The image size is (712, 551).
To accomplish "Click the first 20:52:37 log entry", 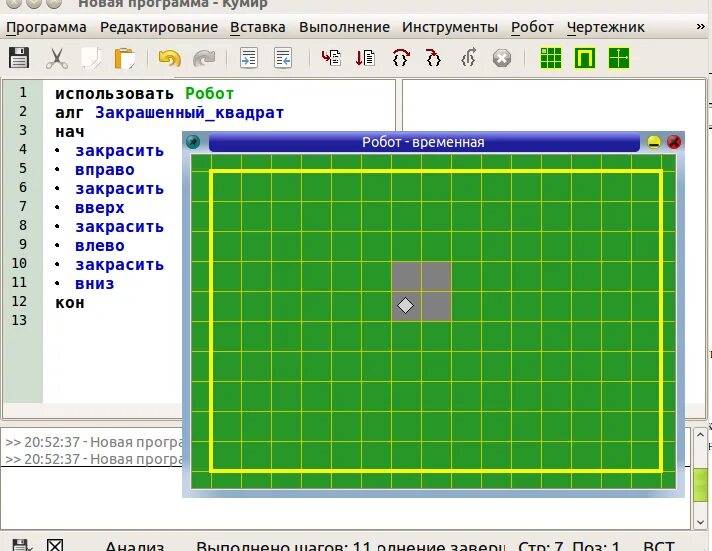I will [x=94, y=442].
